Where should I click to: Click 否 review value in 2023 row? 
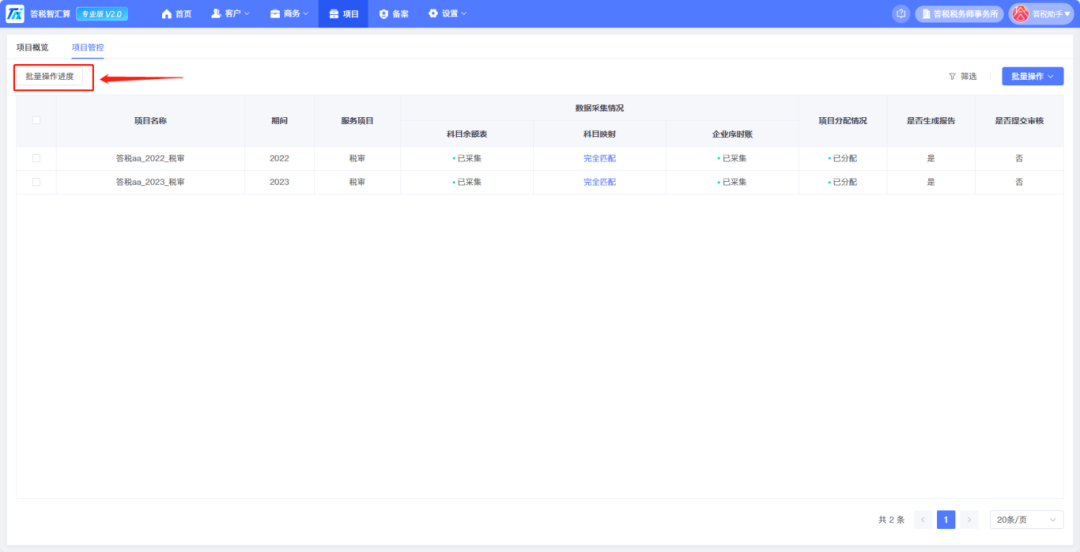coord(1019,182)
